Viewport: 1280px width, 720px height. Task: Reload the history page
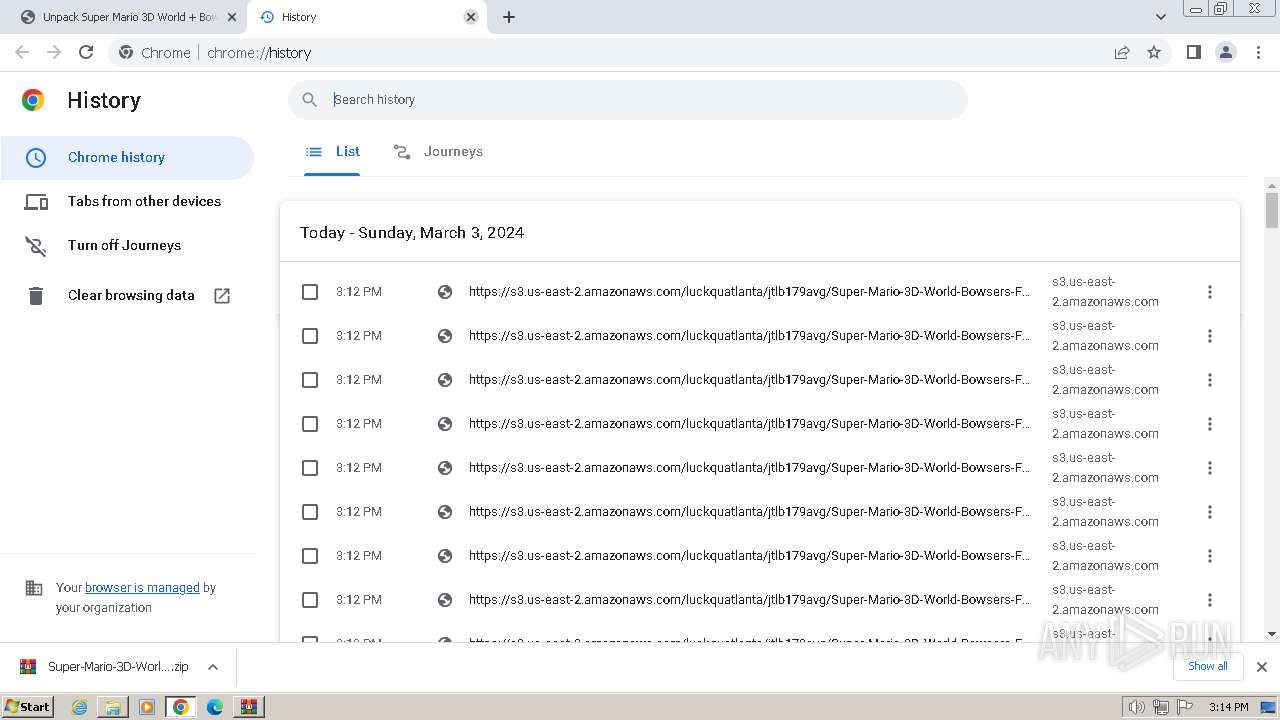pos(86,52)
